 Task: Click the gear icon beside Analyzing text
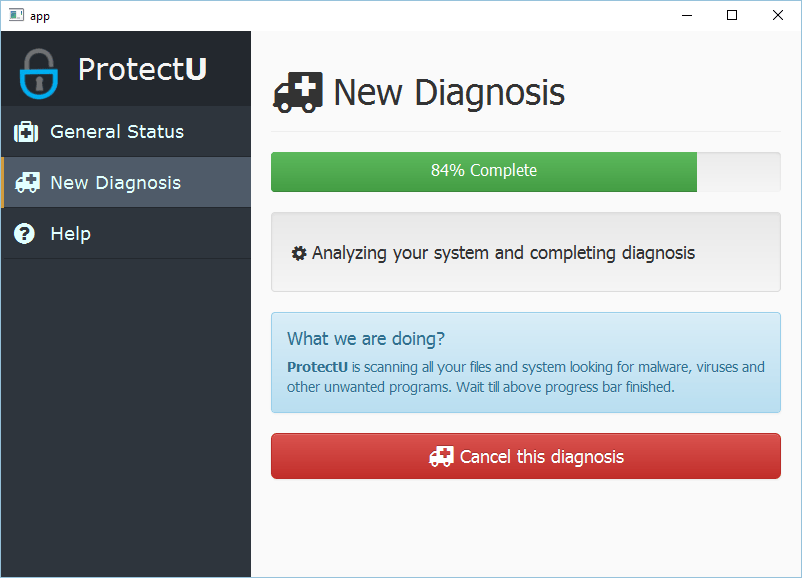(299, 254)
